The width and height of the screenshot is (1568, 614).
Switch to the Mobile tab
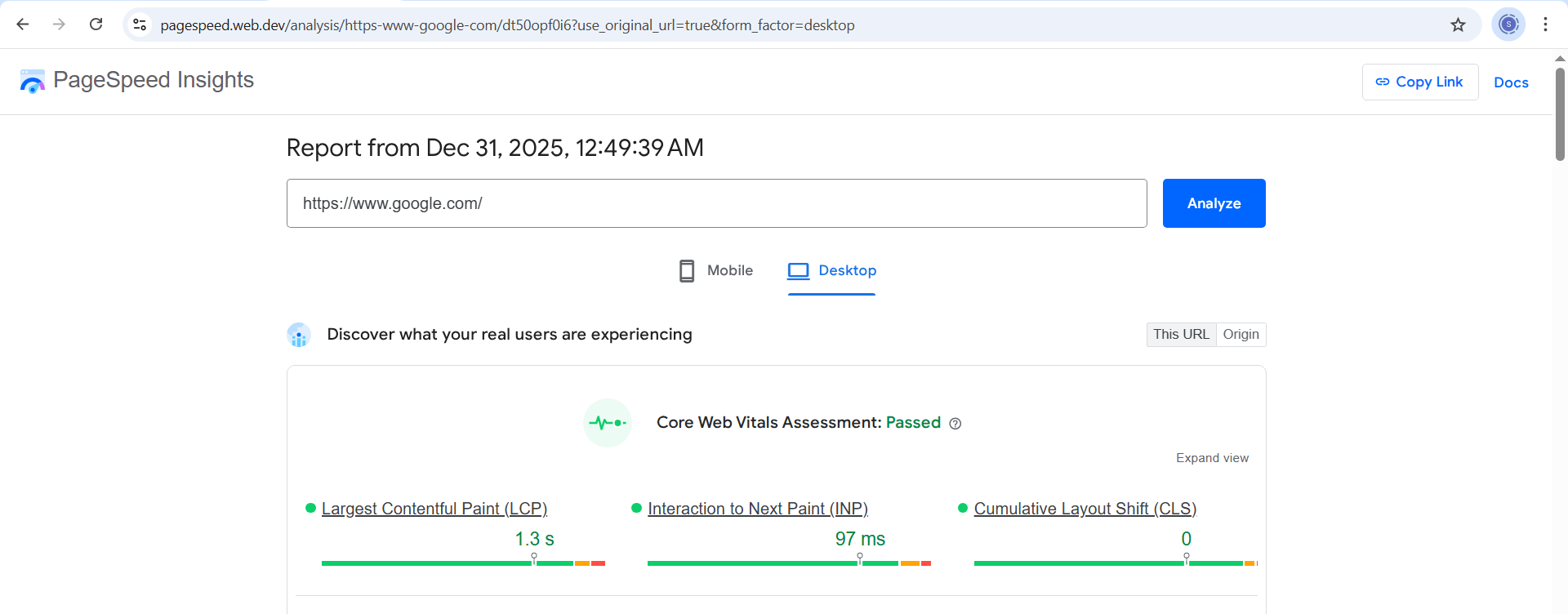(x=716, y=271)
